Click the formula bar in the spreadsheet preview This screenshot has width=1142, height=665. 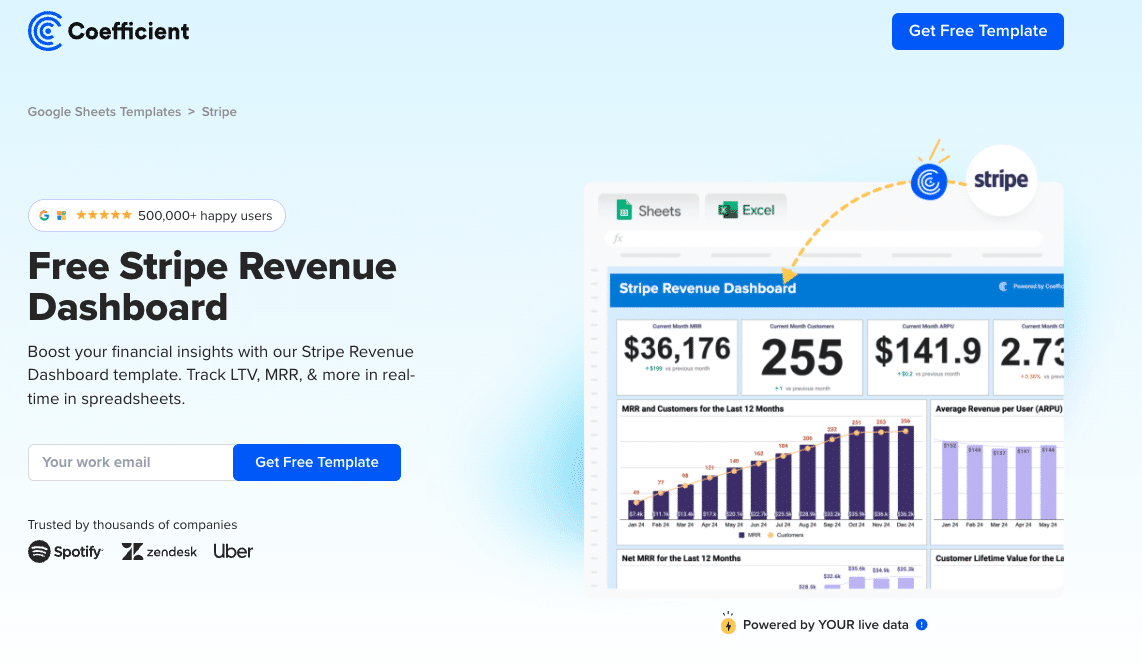[823, 238]
